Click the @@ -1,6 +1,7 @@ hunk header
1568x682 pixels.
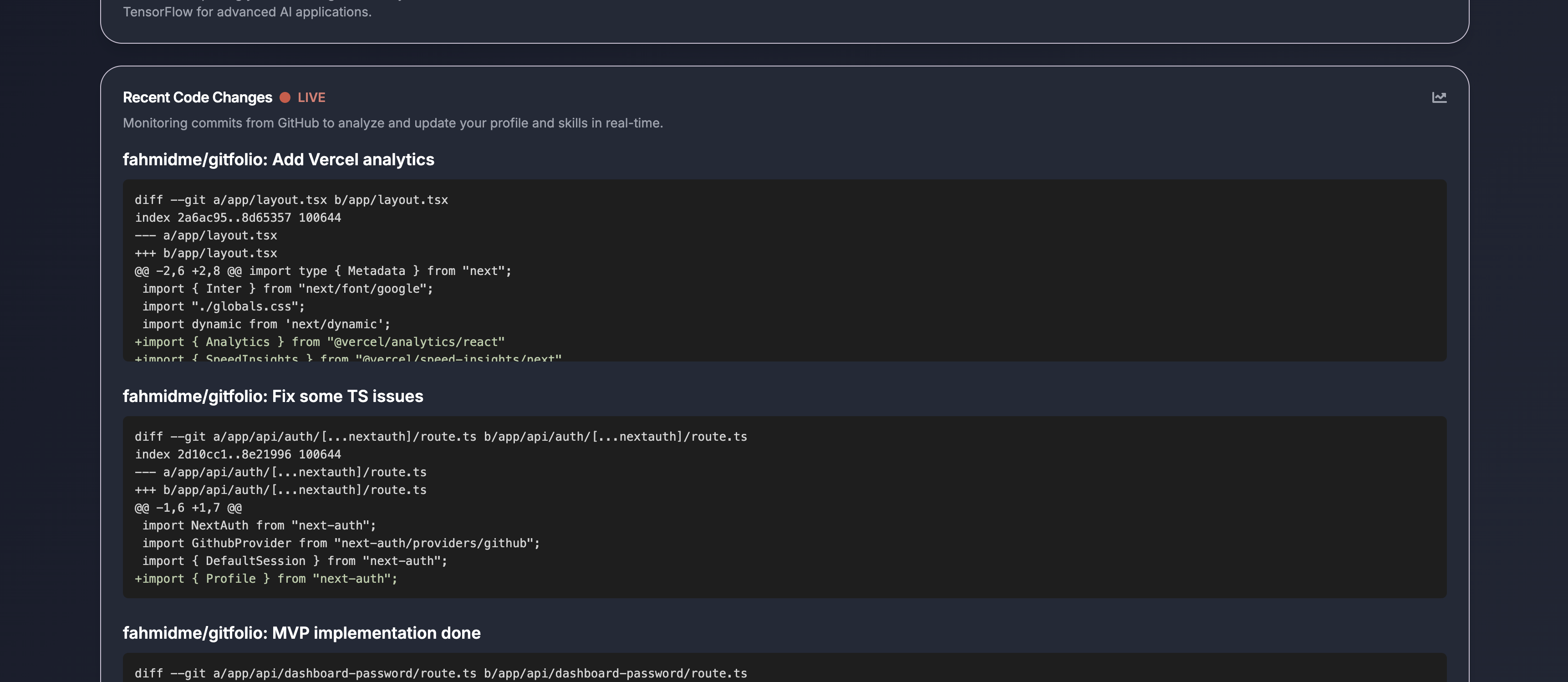(x=188, y=508)
